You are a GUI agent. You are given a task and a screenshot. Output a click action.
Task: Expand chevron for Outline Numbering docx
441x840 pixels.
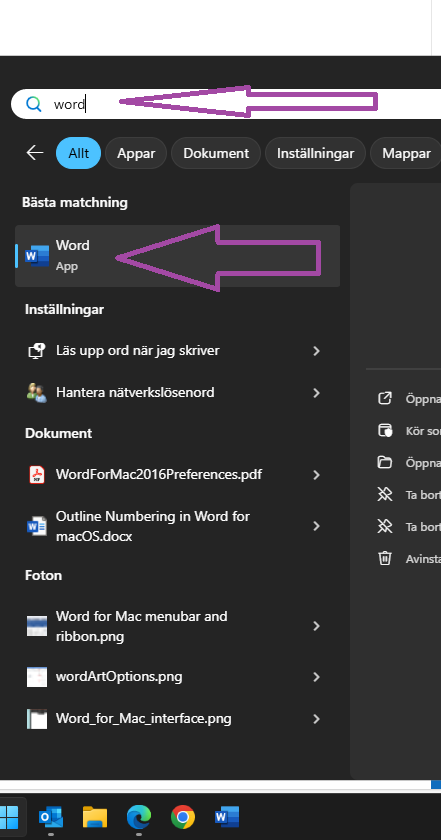point(316,526)
